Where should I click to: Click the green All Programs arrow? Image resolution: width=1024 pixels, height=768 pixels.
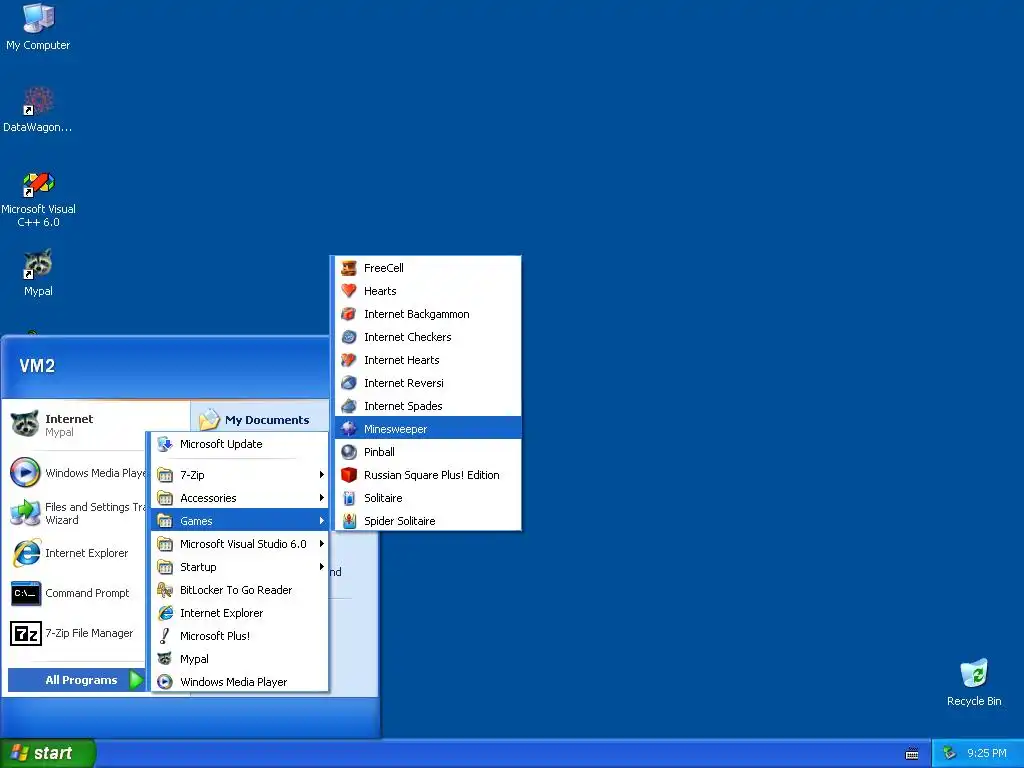136,680
